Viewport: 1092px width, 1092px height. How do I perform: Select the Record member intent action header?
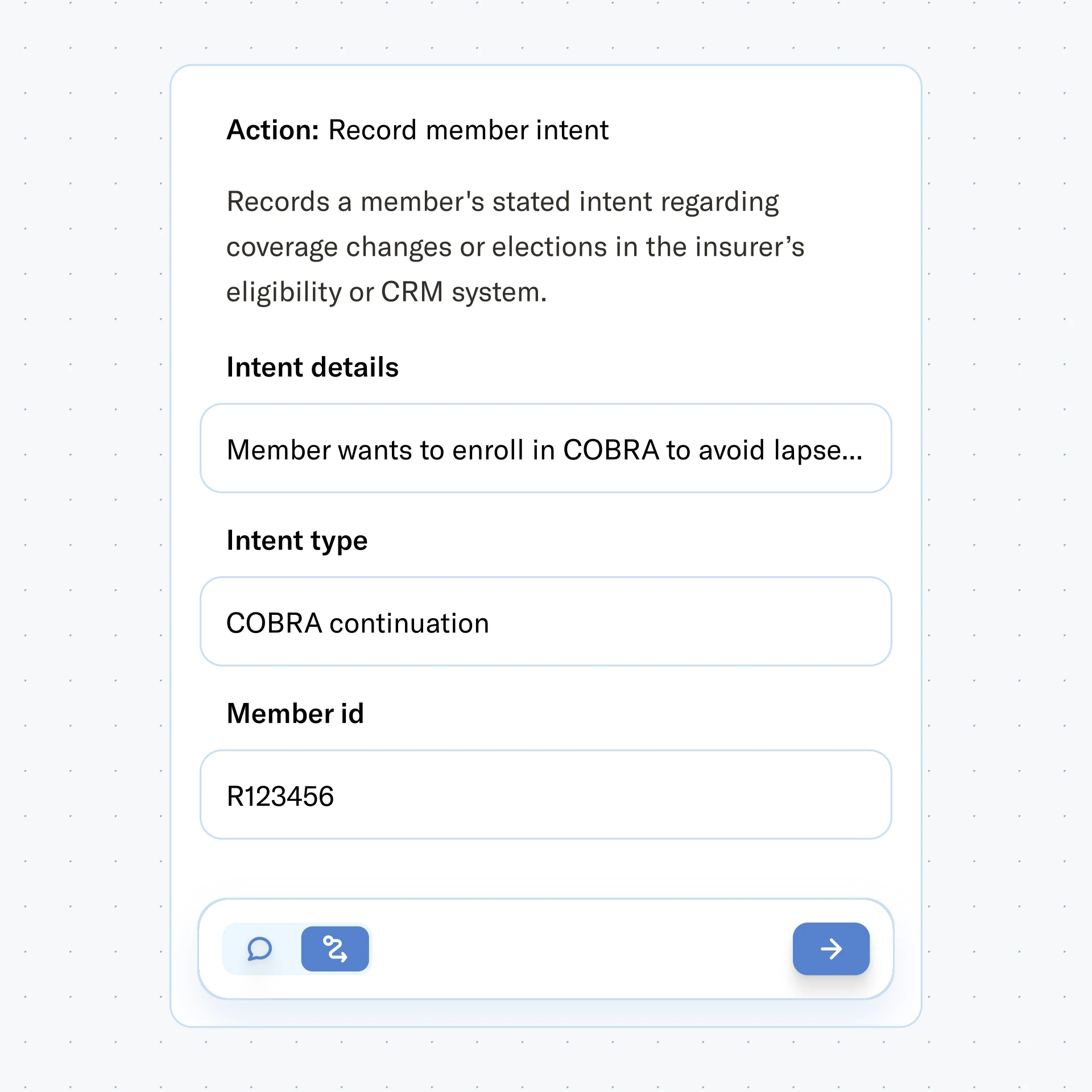417,130
